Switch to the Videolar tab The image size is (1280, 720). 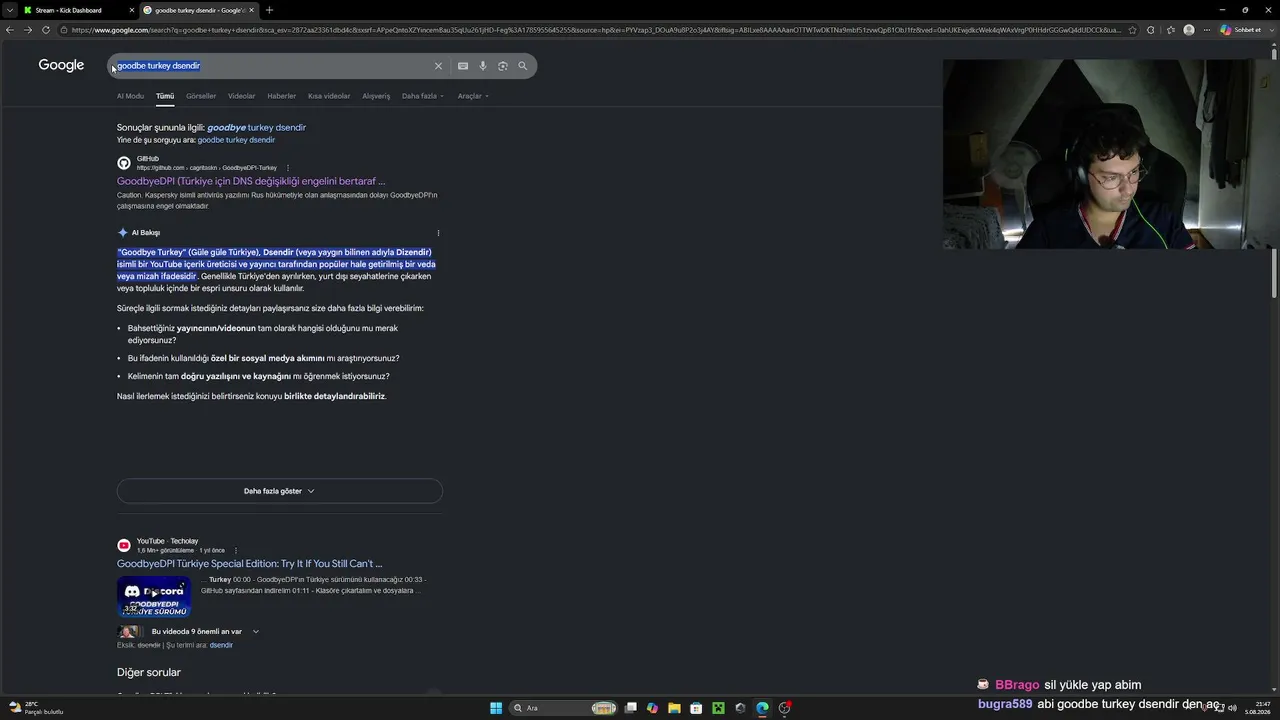[242, 96]
